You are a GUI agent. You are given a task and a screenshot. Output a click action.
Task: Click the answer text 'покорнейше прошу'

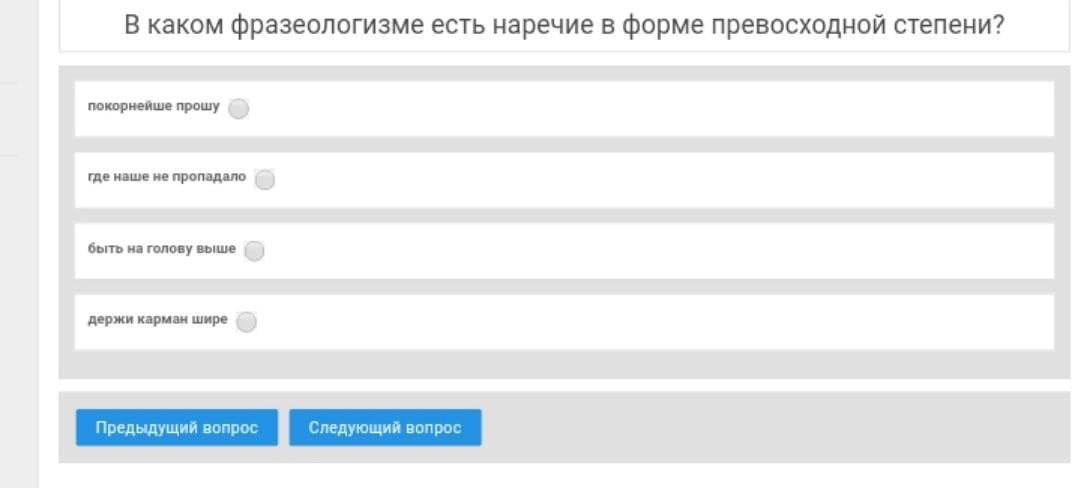[x=153, y=107]
